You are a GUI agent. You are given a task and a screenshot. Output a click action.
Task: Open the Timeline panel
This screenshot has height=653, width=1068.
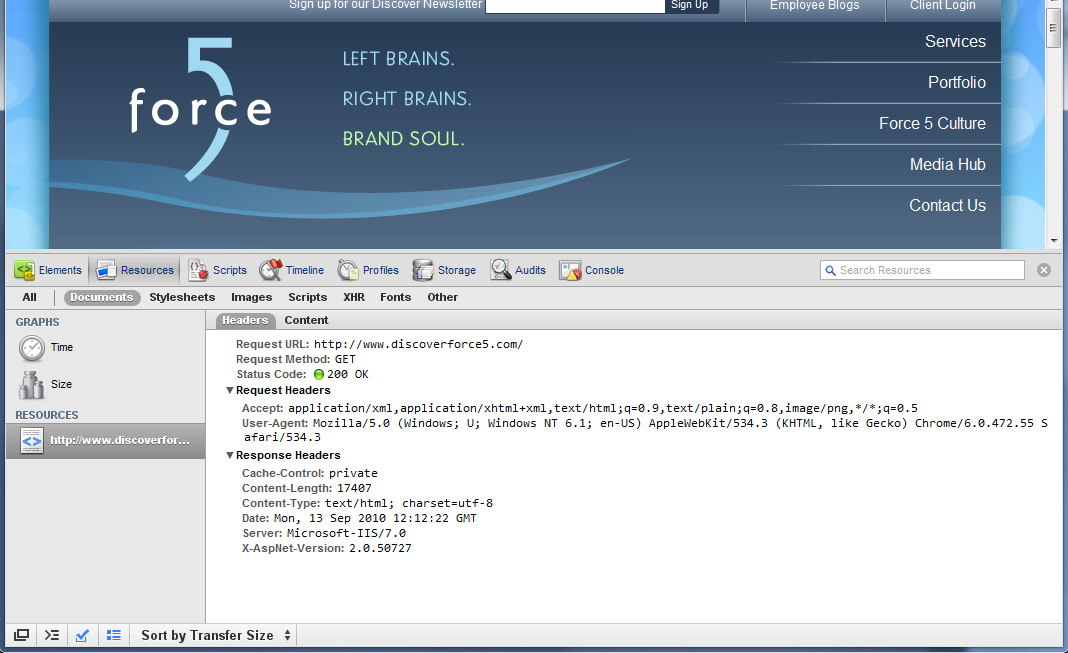(292, 270)
